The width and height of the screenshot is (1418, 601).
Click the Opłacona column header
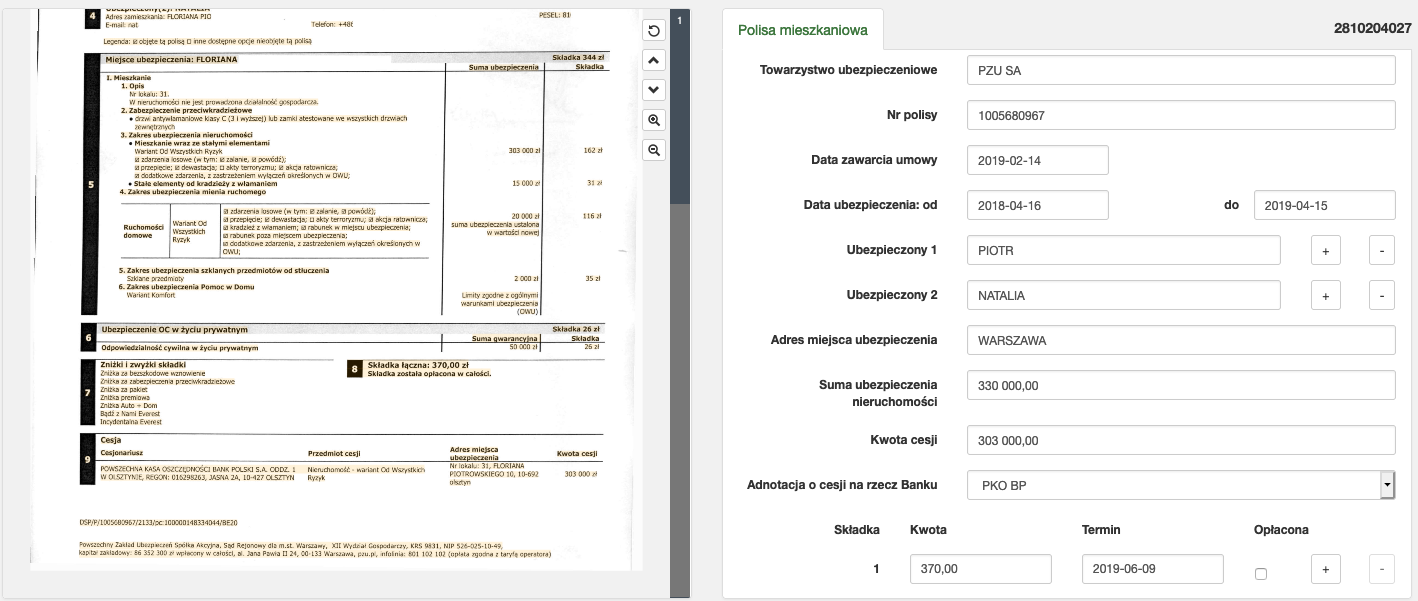(x=1281, y=529)
